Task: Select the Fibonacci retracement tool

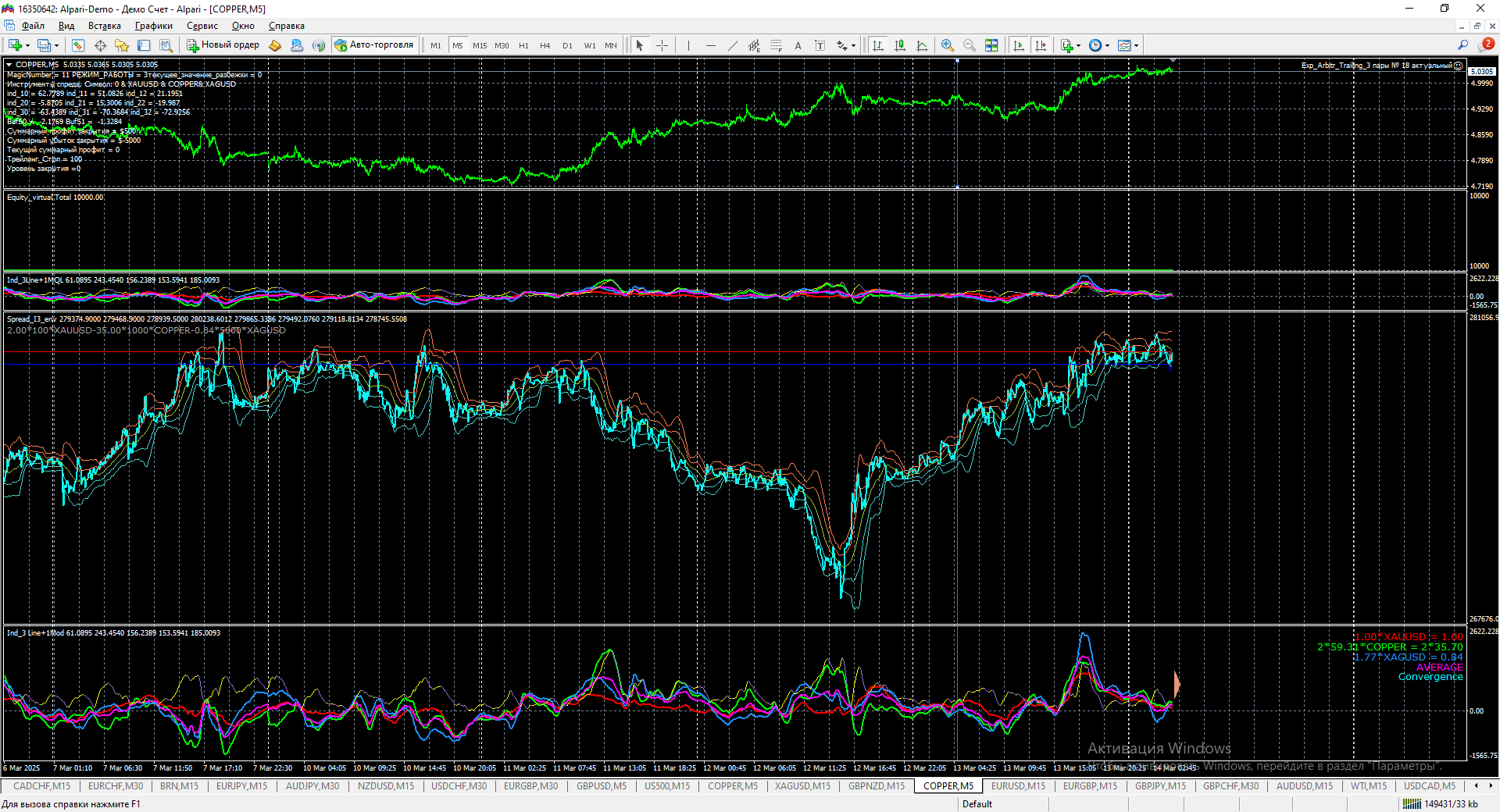Action: click(x=776, y=45)
